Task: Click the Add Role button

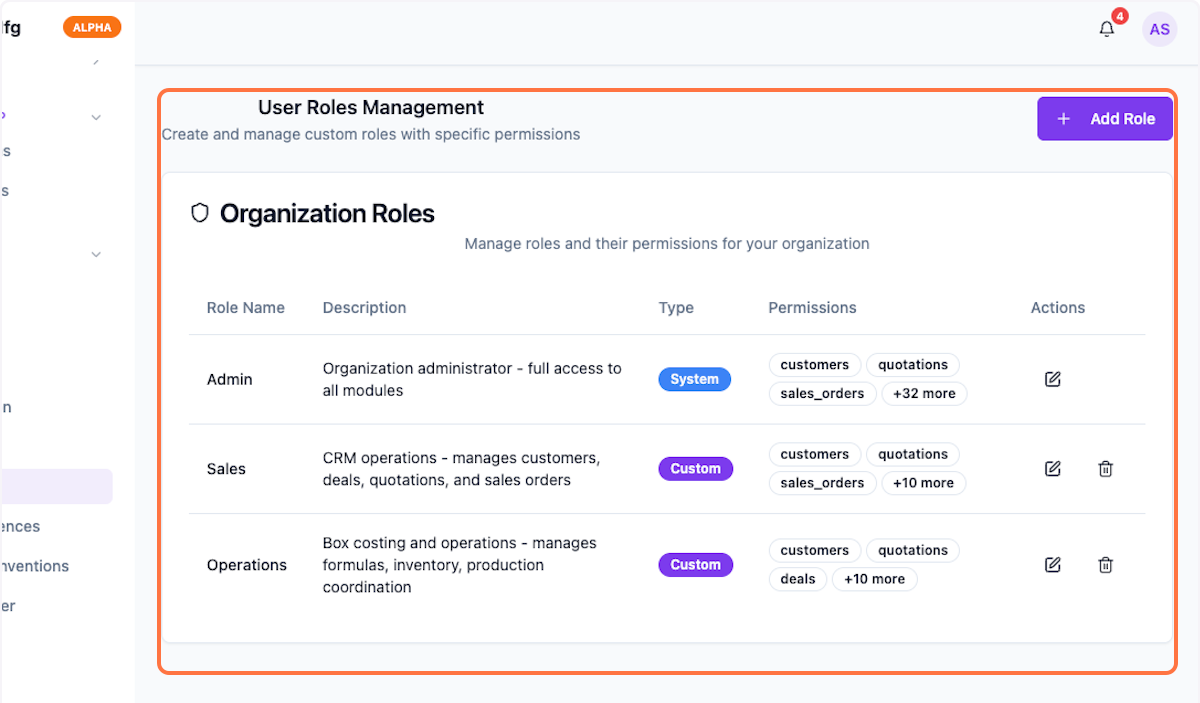Action: [x=1104, y=119]
